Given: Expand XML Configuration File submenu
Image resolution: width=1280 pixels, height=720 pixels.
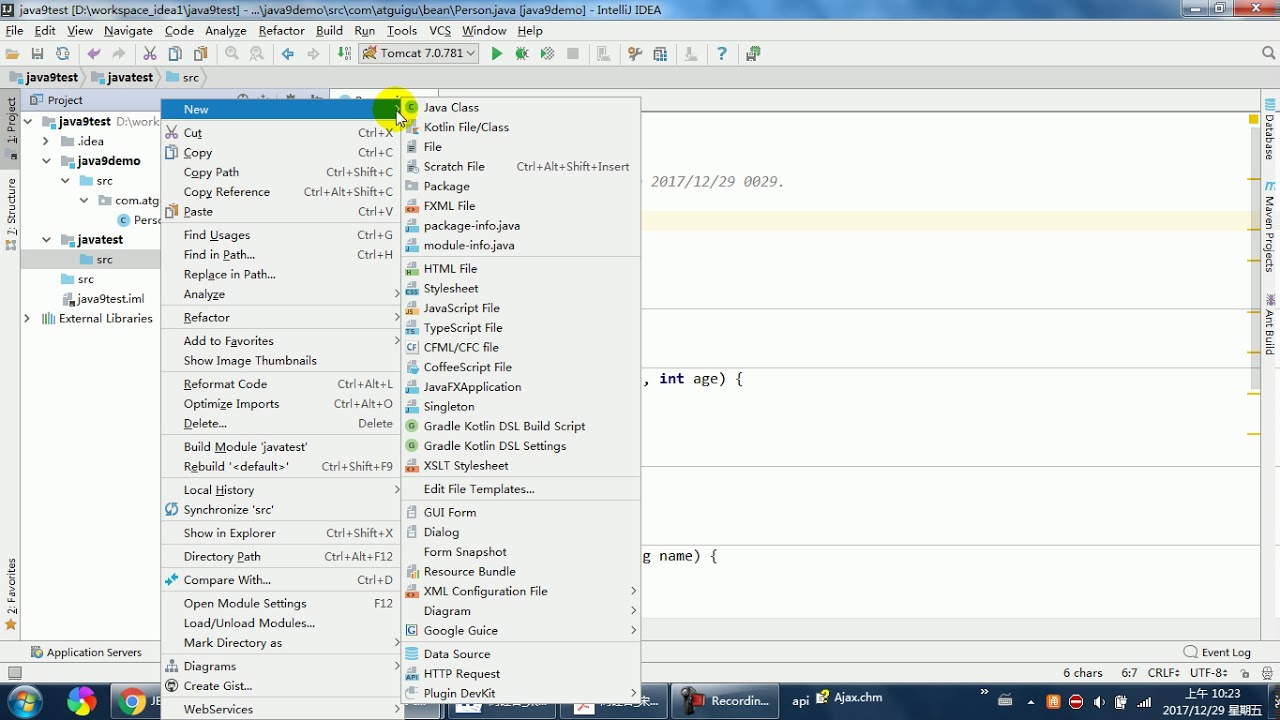Looking at the screenshot, I should coord(521,591).
